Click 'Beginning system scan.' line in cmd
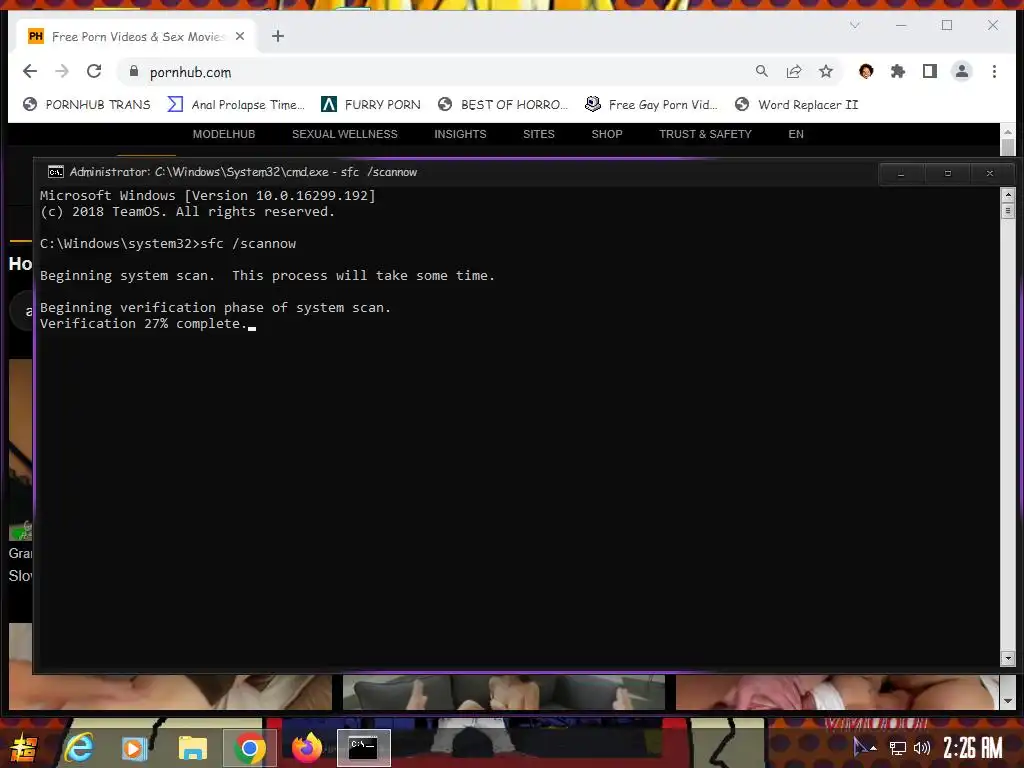This screenshot has height=768, width=1024. (127, 276)
